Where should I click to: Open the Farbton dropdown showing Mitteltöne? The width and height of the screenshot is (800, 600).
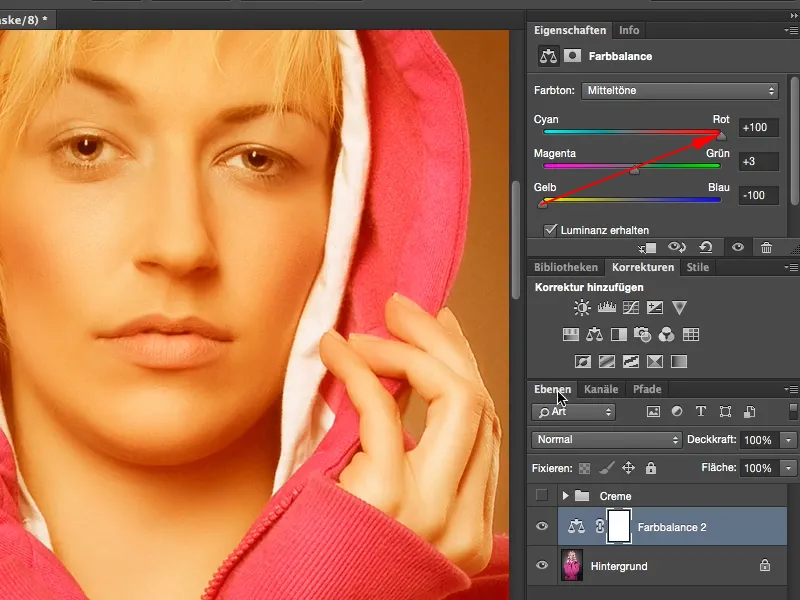680,90
